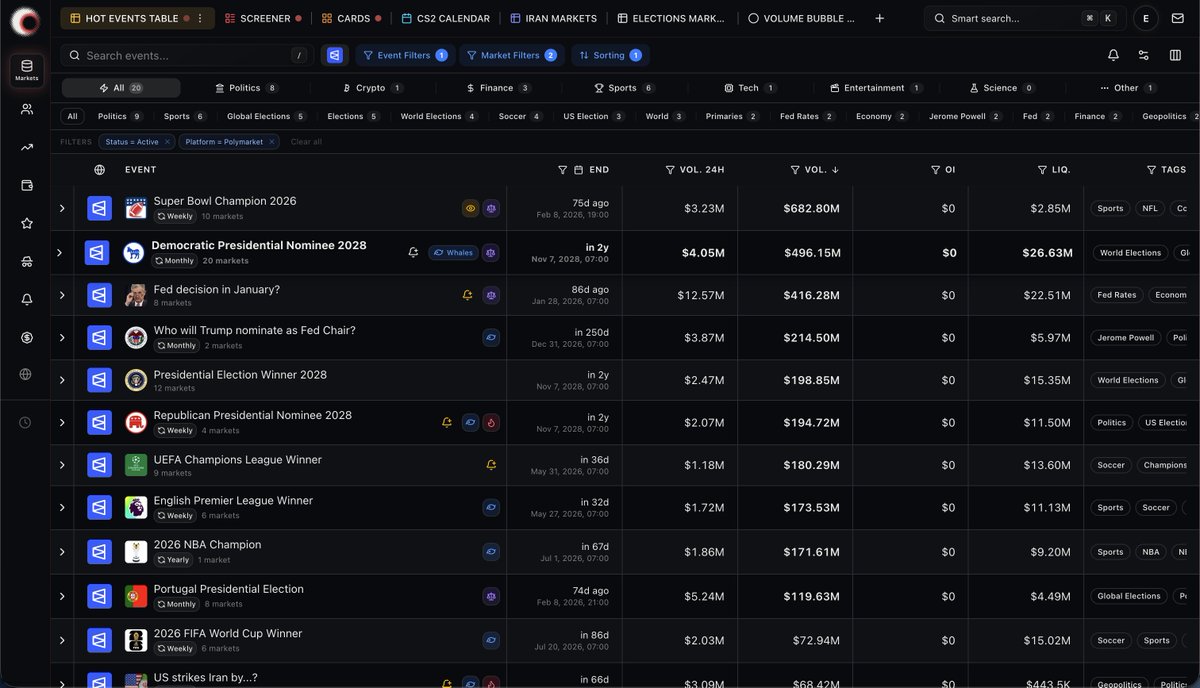This screenshot has width=1200, height=688.
Task: Expand the English Premier League Winner row
Action: [x=62, y=508]
